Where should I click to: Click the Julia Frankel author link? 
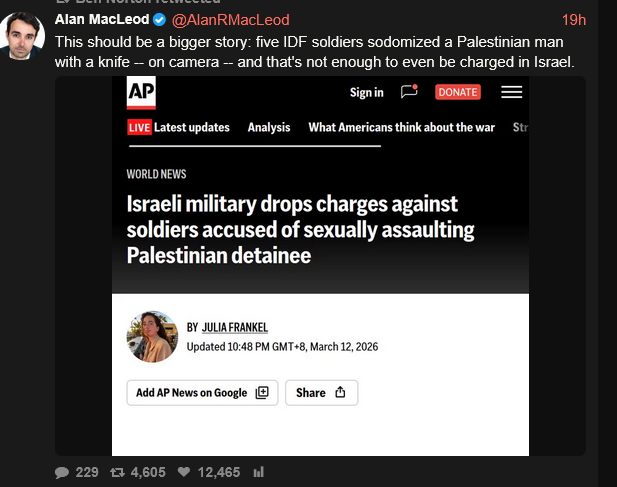235,327
